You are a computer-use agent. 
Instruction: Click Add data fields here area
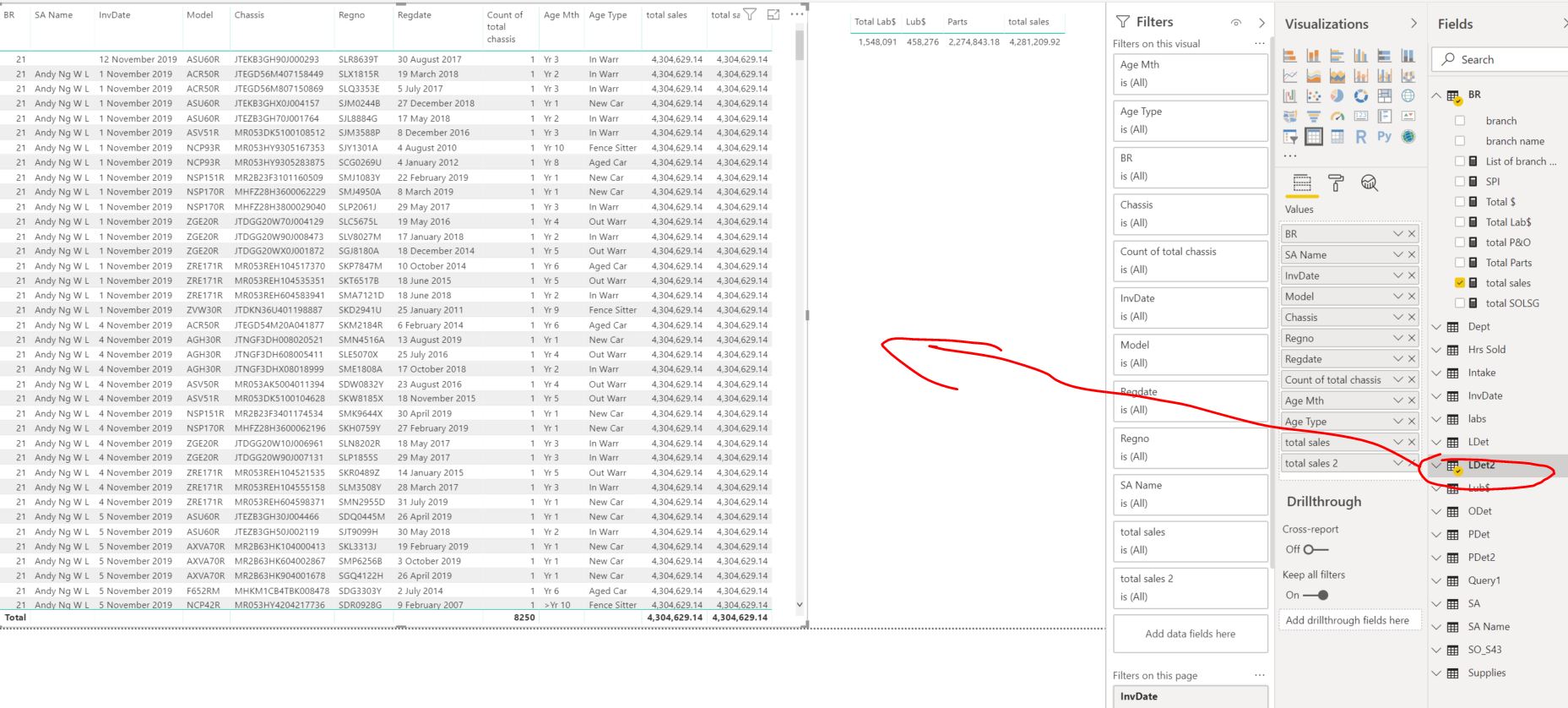tap(1191, 634)
